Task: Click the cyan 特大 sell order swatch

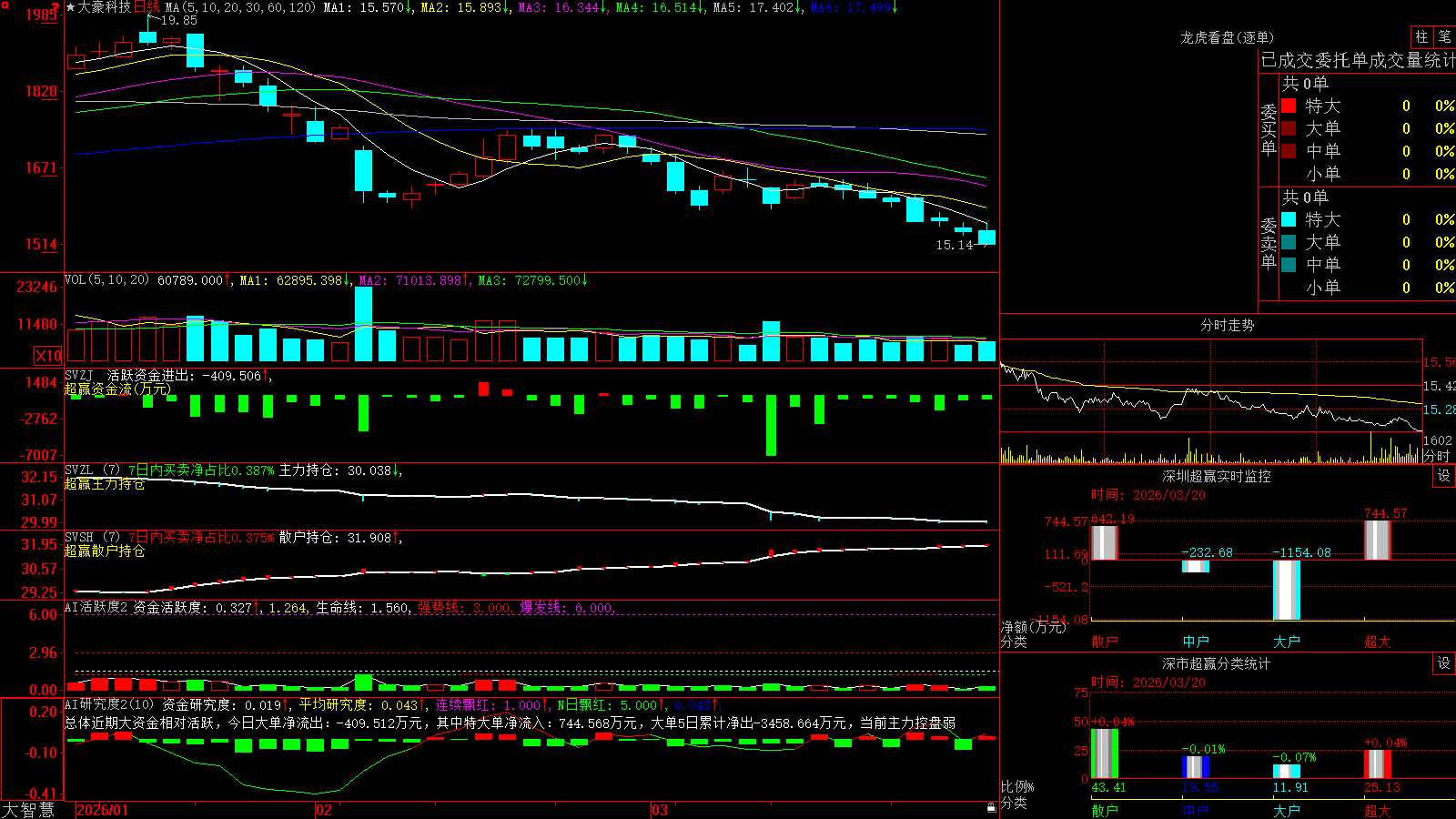Action: click(1289, 219)
